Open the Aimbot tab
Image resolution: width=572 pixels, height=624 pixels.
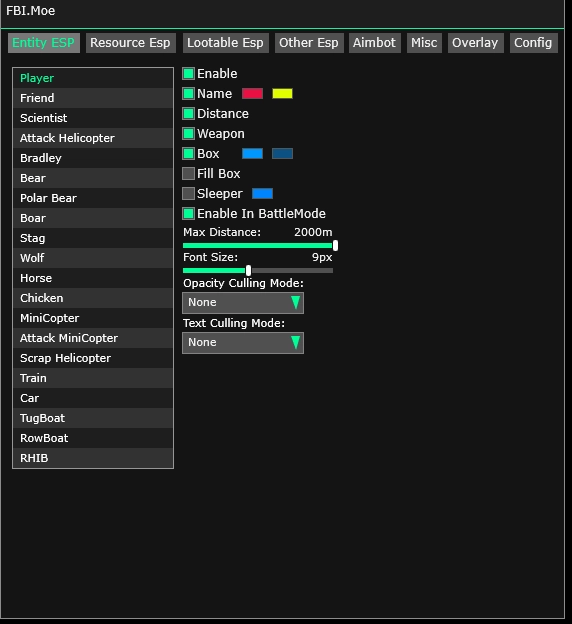click(x=374, y=43)
